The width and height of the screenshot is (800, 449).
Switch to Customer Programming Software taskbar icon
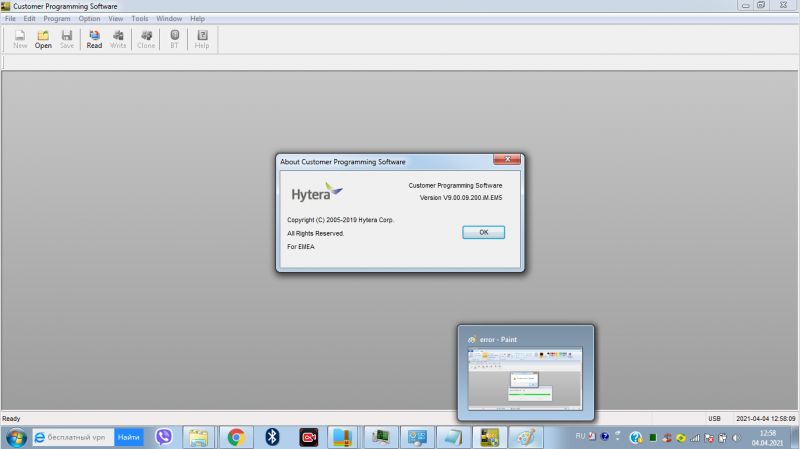[x=489, y=437]
